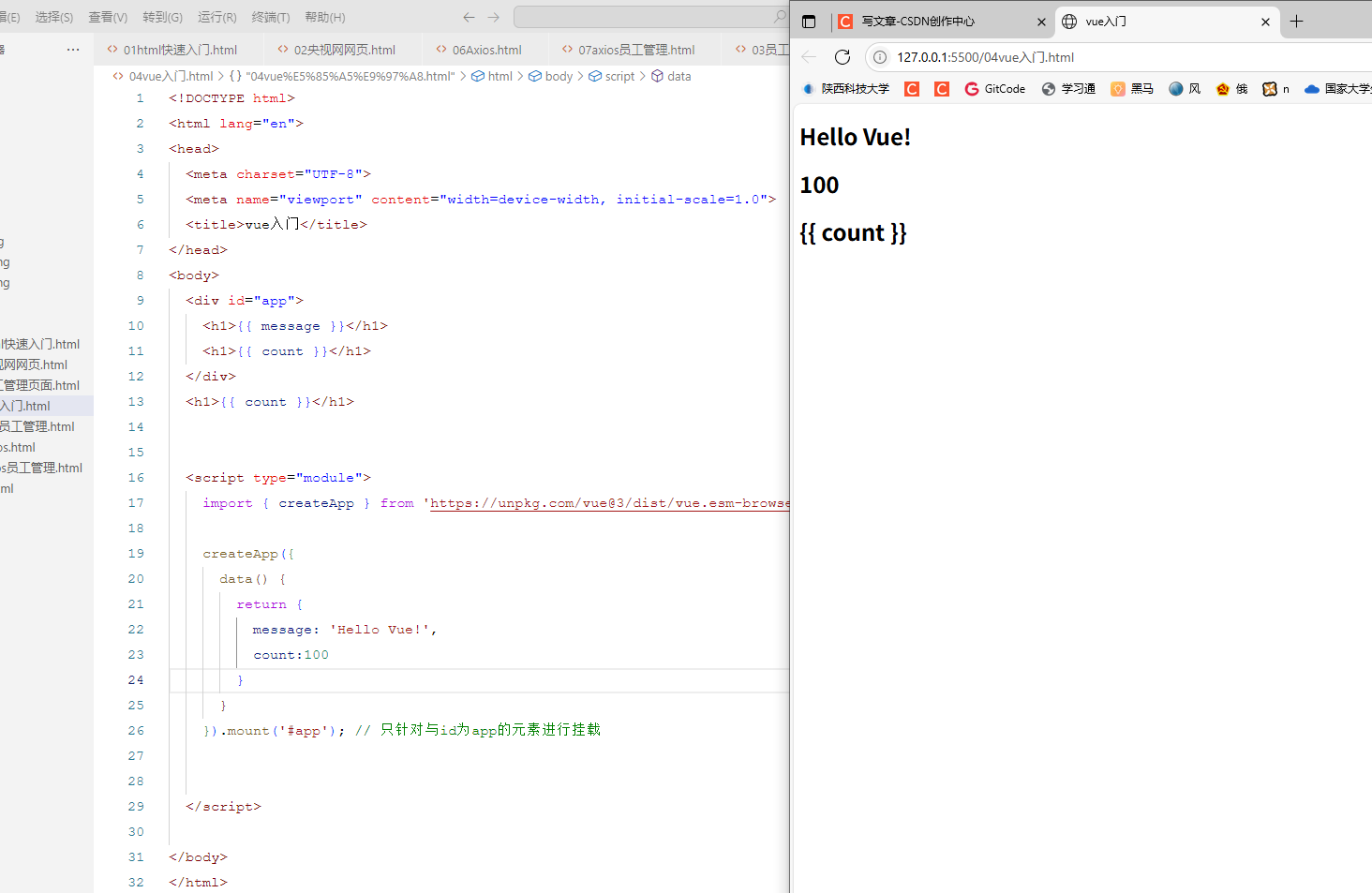Open the 风 bookmark
The height and width of the screenshot is (893, 1372).
[x=1185, y=89]
